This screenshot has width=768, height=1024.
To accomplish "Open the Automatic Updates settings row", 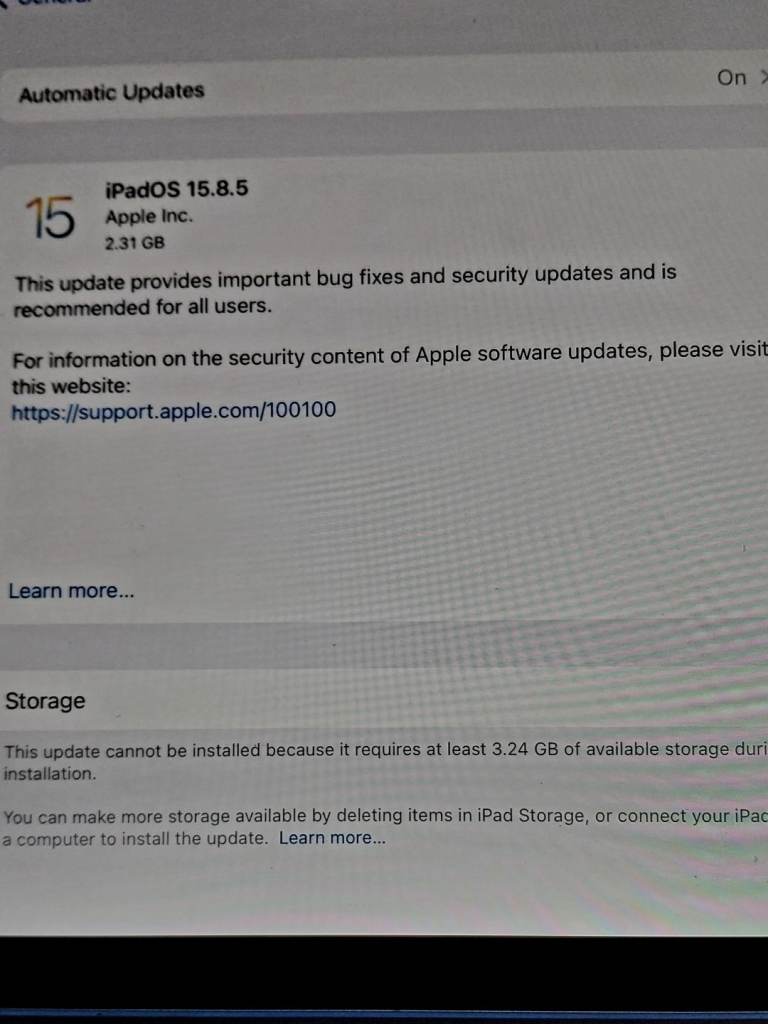I will click(x=111, y=93).
